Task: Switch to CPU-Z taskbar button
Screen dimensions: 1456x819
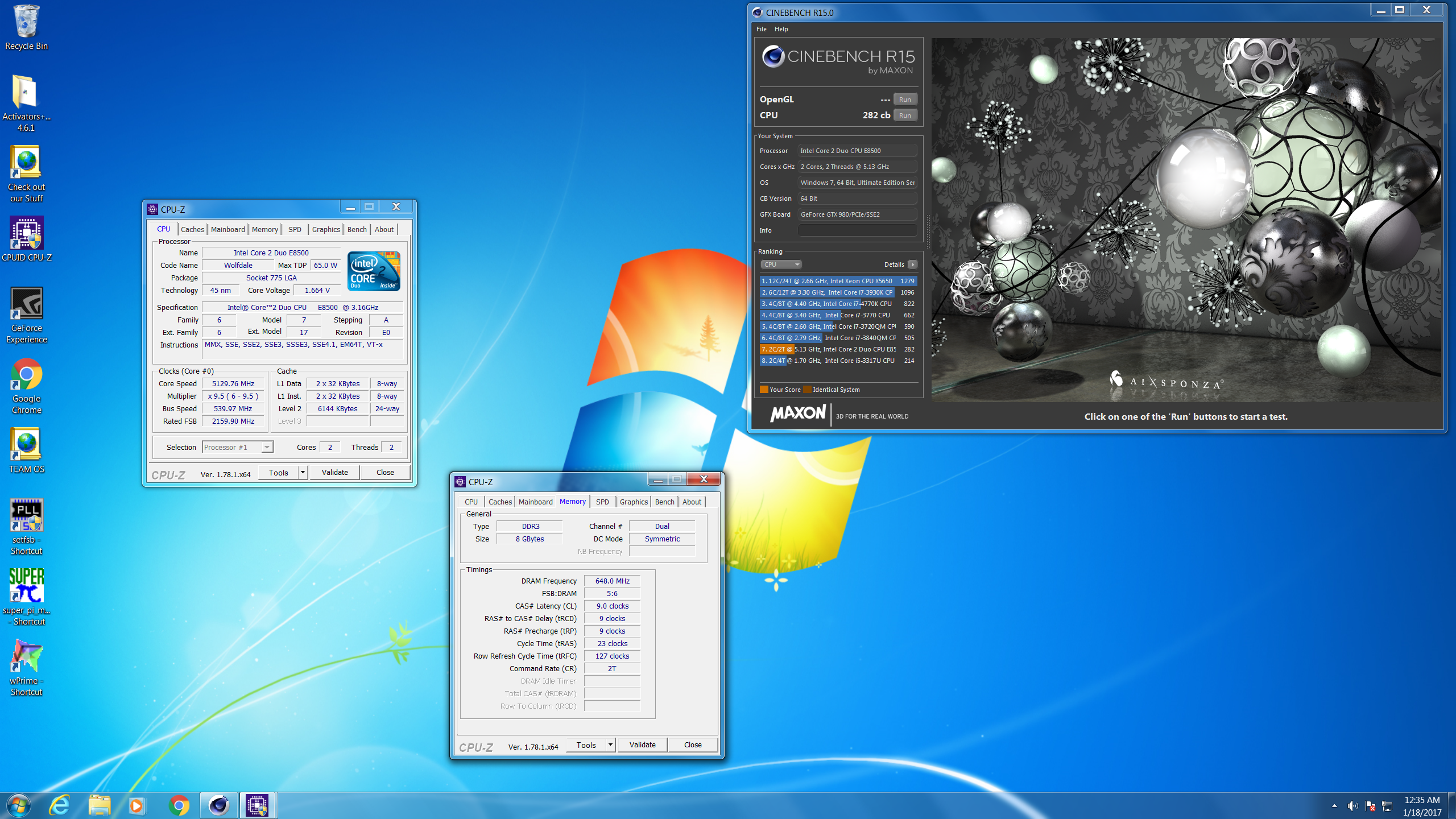Action: tap(258, 805)
